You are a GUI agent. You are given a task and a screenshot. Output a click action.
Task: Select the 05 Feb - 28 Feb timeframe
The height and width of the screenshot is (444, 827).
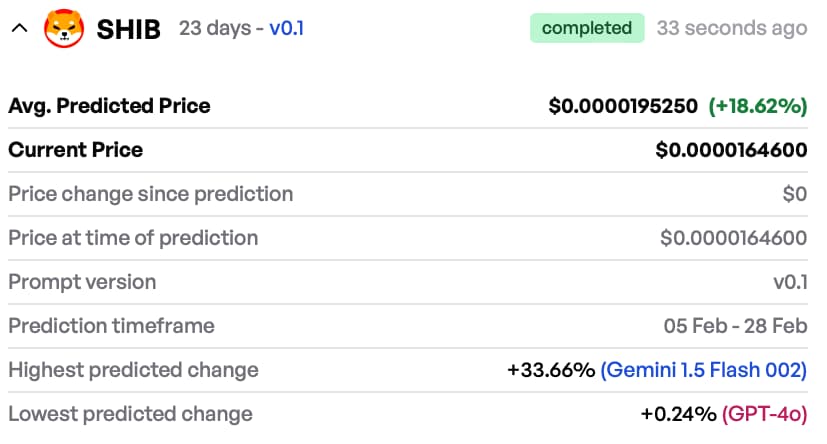[735, 326]
